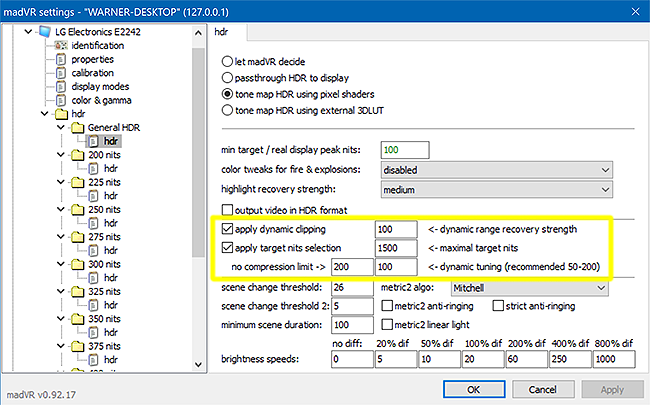Close the madVR settings window
This screenshot has height=405, width=650.
pyautogui.click(x=635, y=12)
